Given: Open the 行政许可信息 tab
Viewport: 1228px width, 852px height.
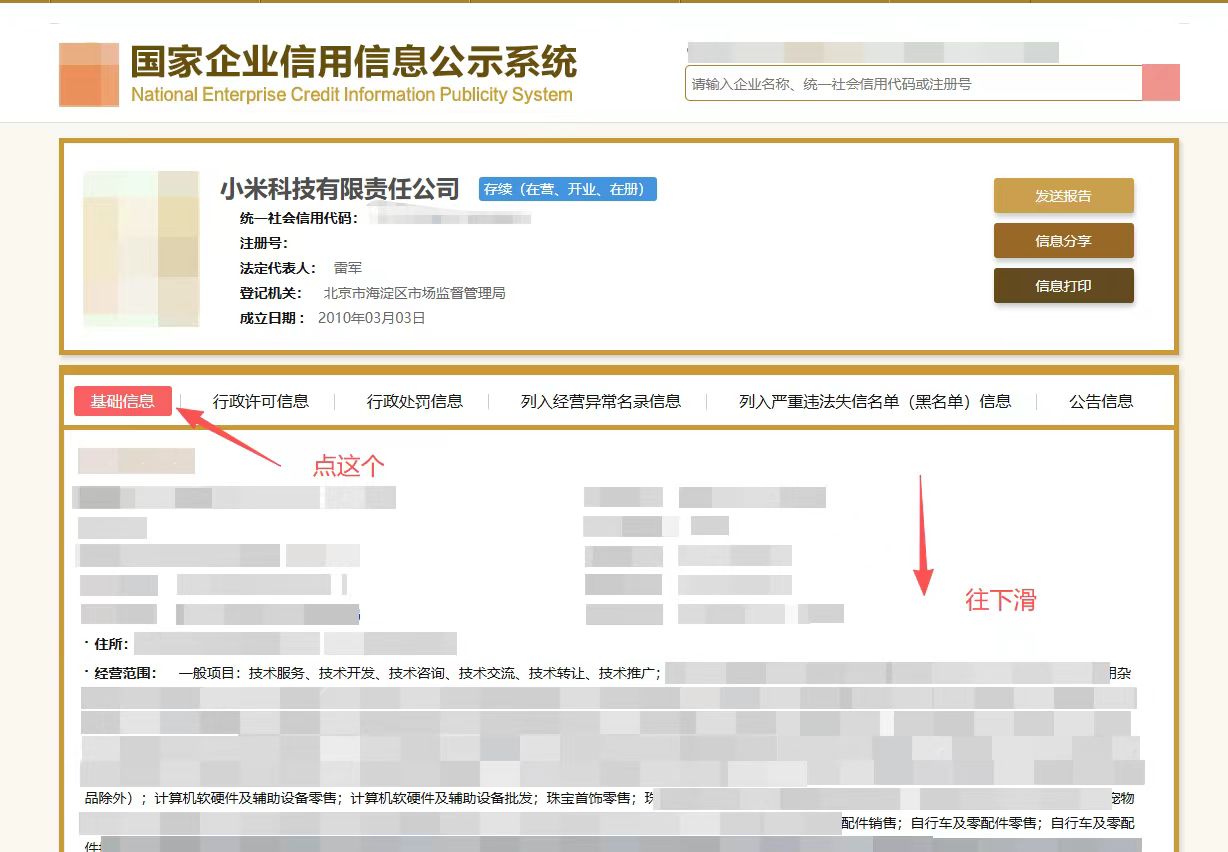Looking at the screenshot, I should pyautogui.click(x=262, y=401).
